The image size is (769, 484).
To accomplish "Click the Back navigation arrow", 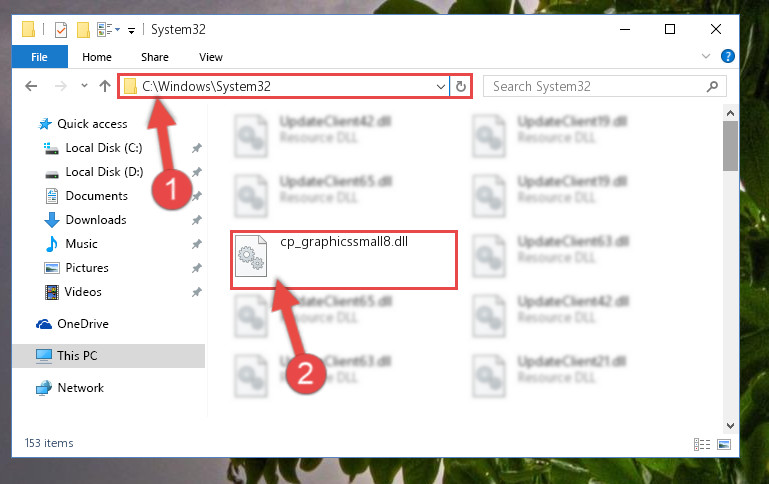I will pos(31,86).
